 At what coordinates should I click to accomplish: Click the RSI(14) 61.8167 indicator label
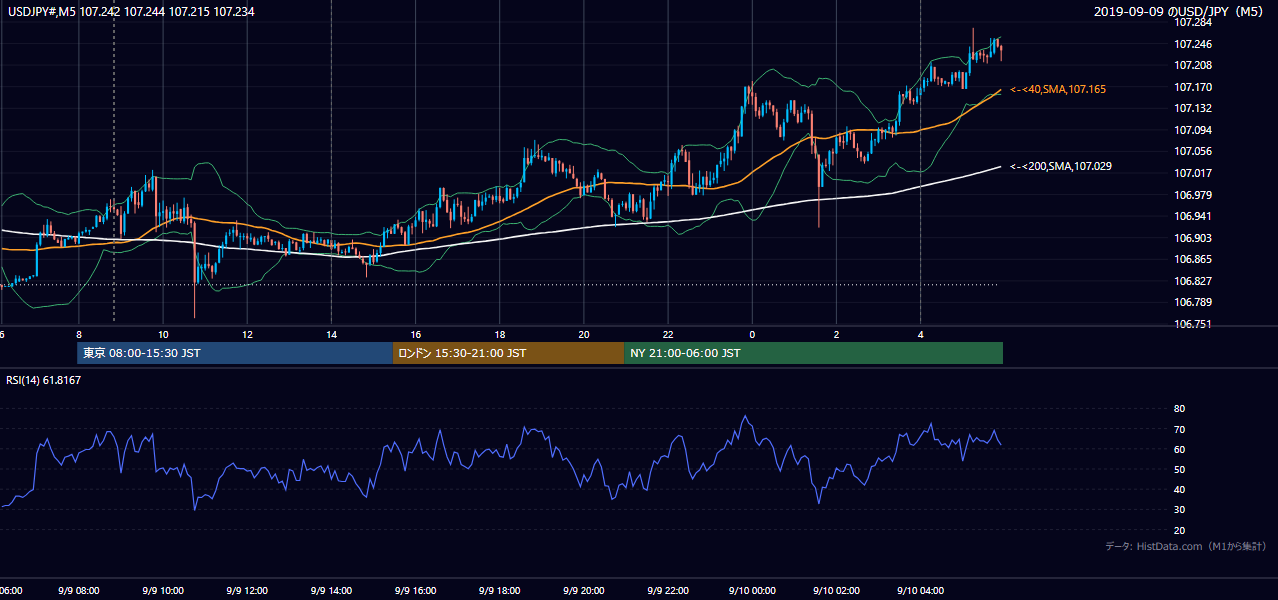coord(42,380)
